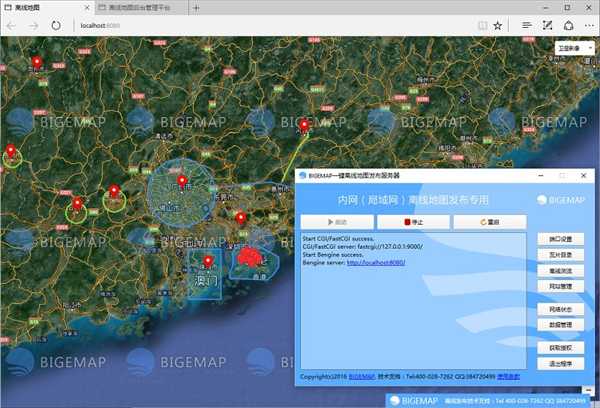Click the 端口设置 port settings button
Screen dimensions: 600x408
click(561, 240)
